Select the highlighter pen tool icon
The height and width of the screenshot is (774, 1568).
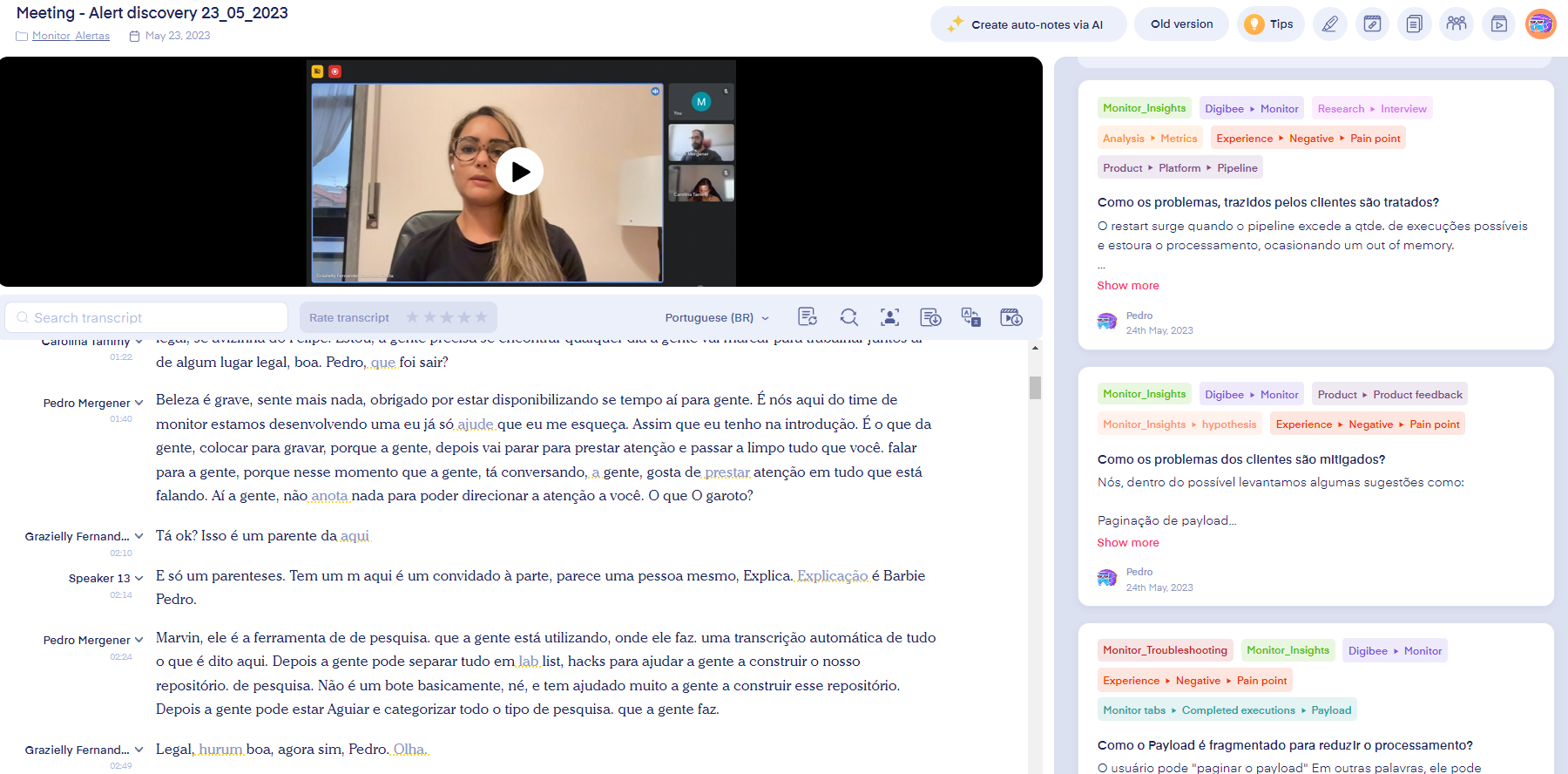pos(1329,24)
